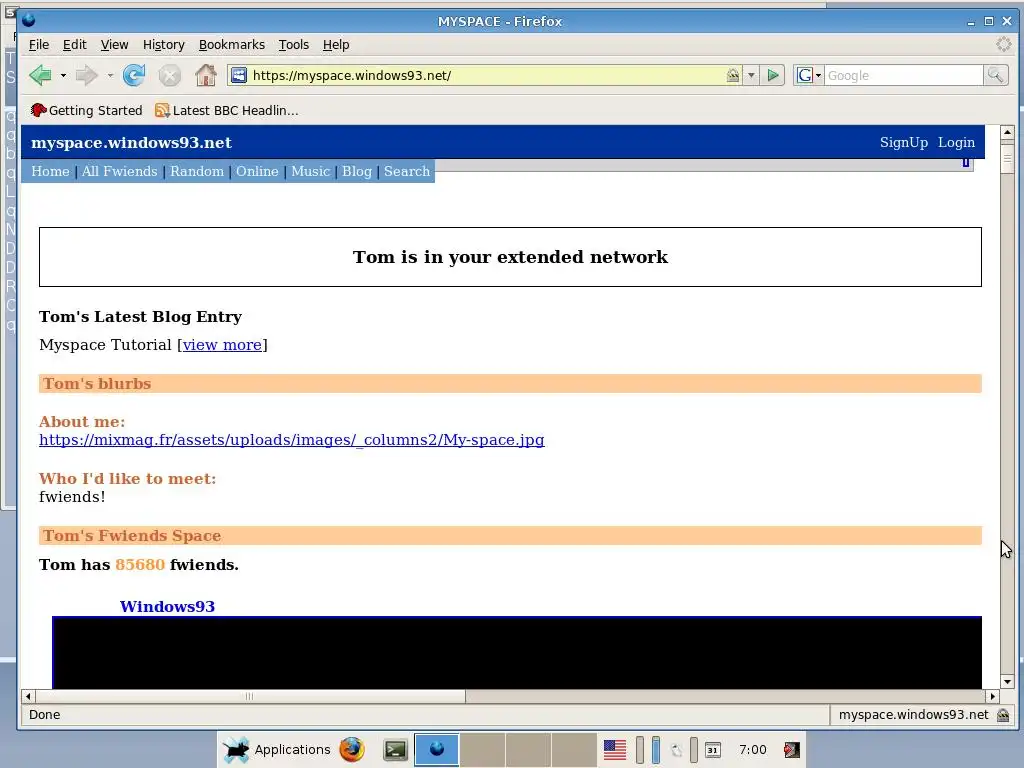
Task: Open the Applications menu on the panel
Action: click(277, 750)
